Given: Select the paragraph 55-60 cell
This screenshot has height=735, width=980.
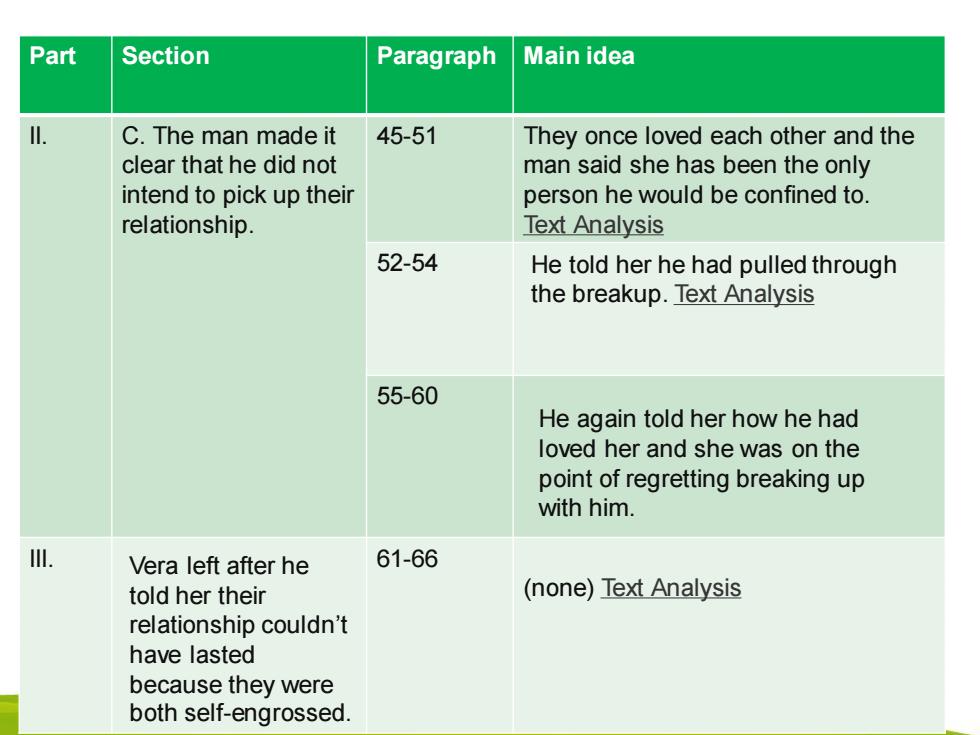Looking at the screenshot, I should click(x=439, y=456).
